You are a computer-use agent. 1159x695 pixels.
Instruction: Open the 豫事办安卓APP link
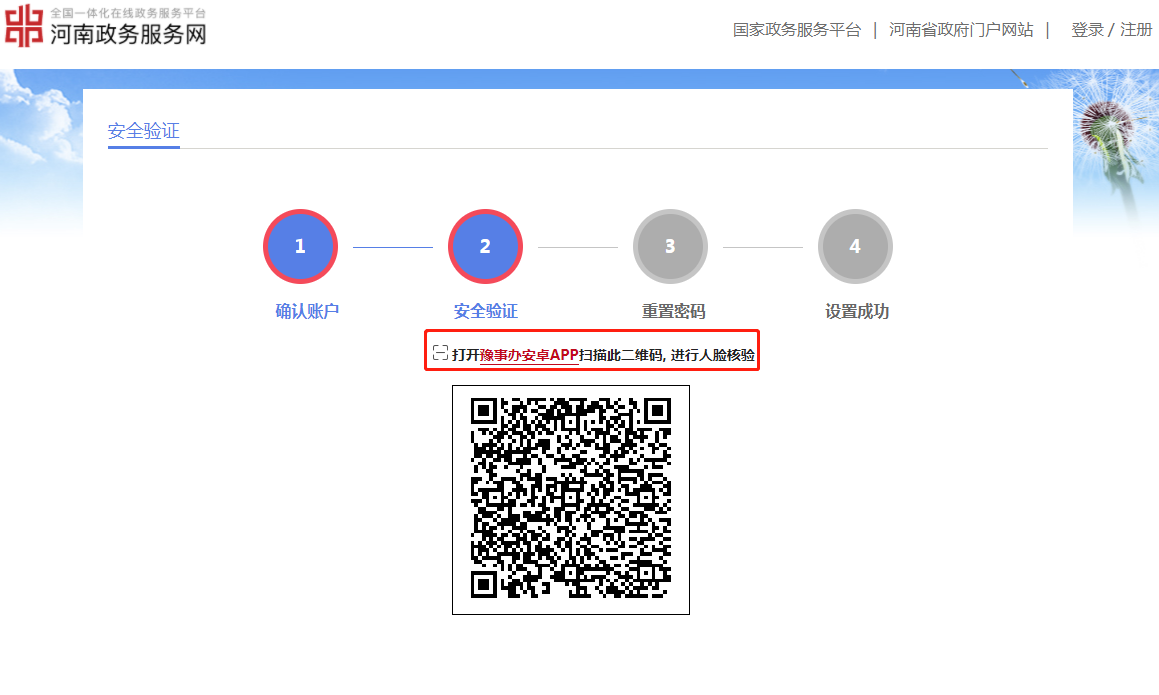click(x=528, y=355)
